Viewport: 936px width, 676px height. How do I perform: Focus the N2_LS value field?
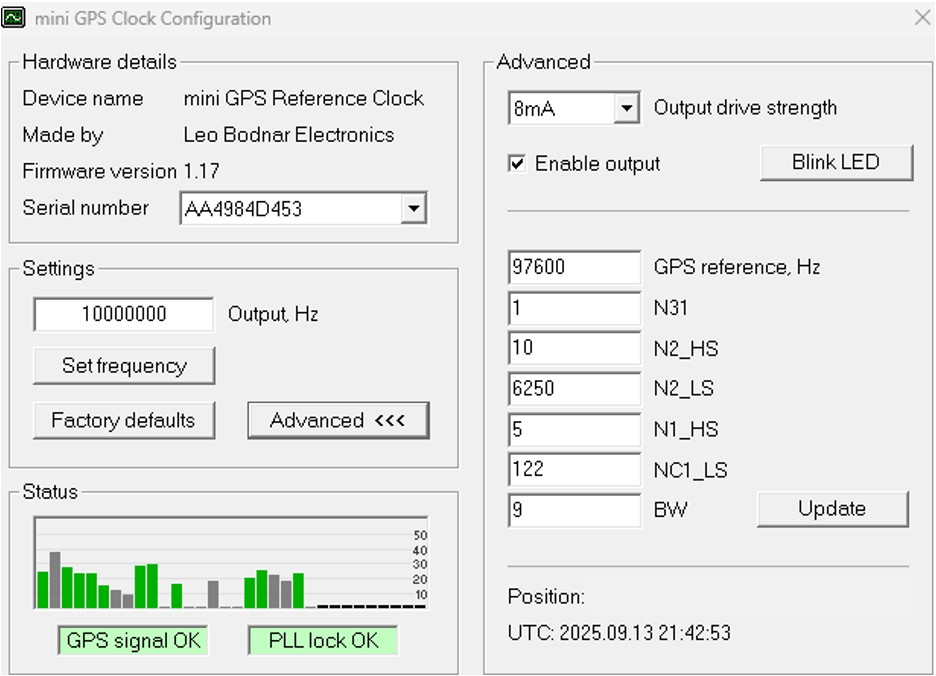[574, 389]
